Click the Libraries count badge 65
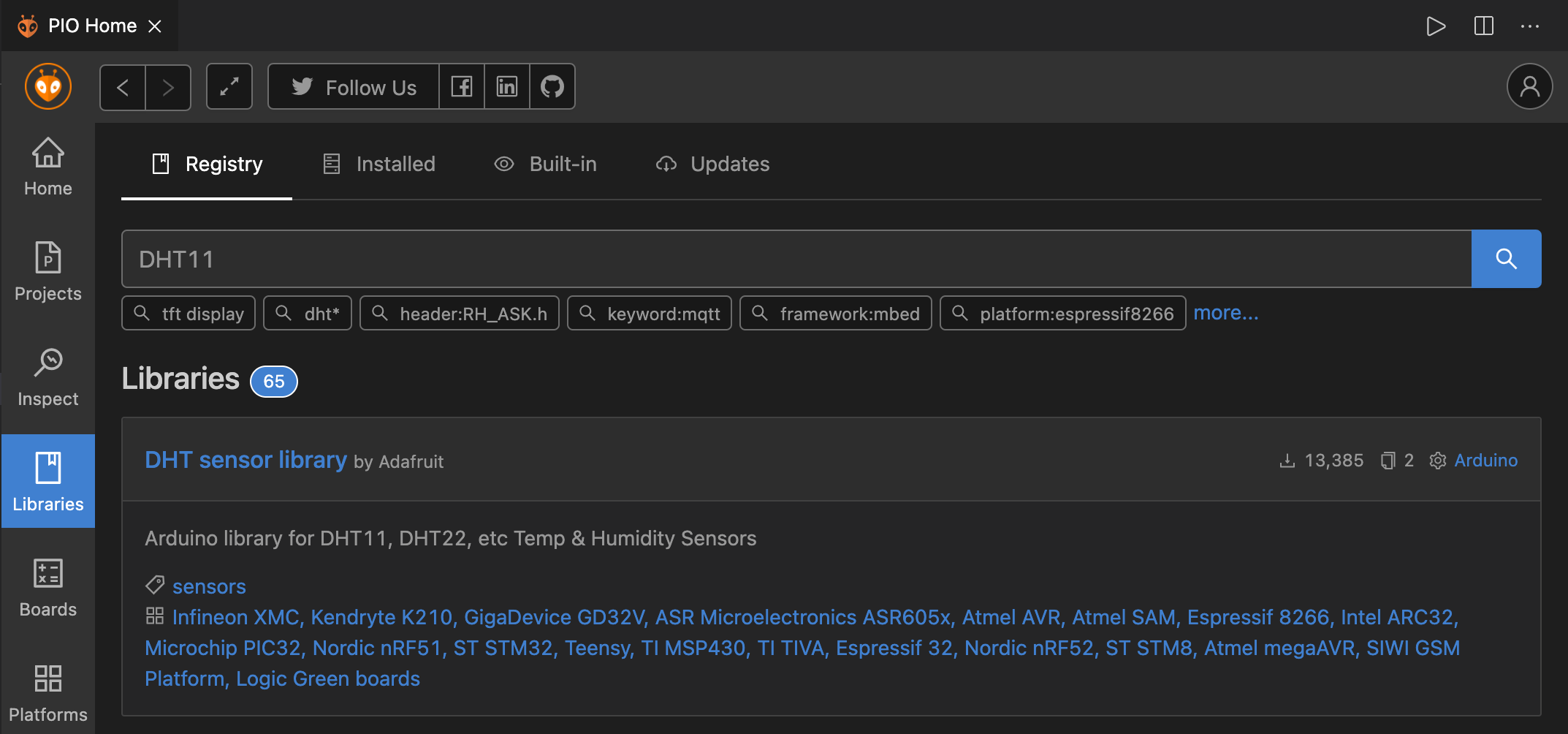Screen dimensions: 1568x734 [274, 381]
